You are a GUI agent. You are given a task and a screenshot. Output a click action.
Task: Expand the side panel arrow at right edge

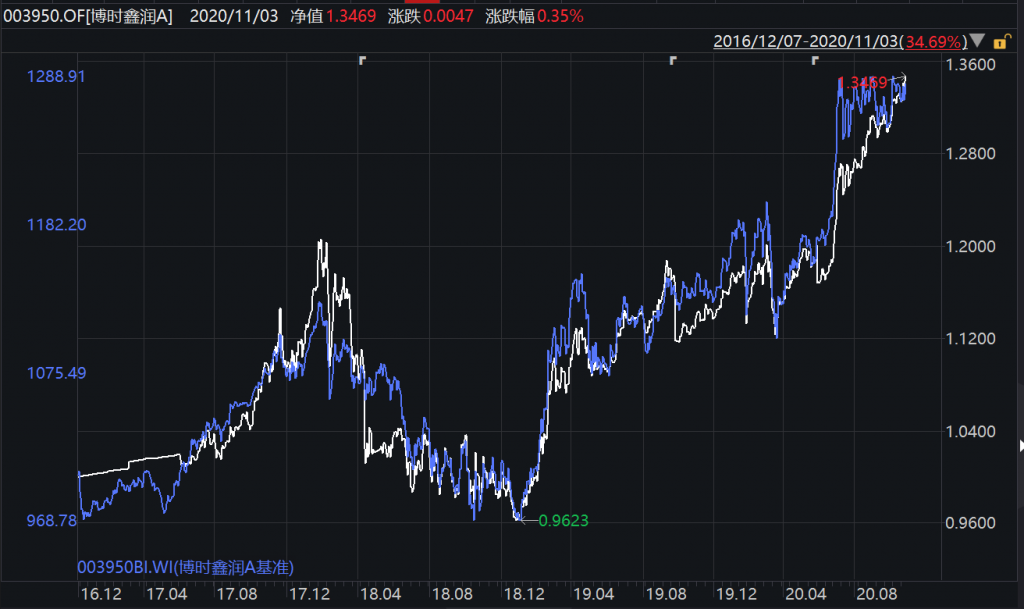(1020, 445)
